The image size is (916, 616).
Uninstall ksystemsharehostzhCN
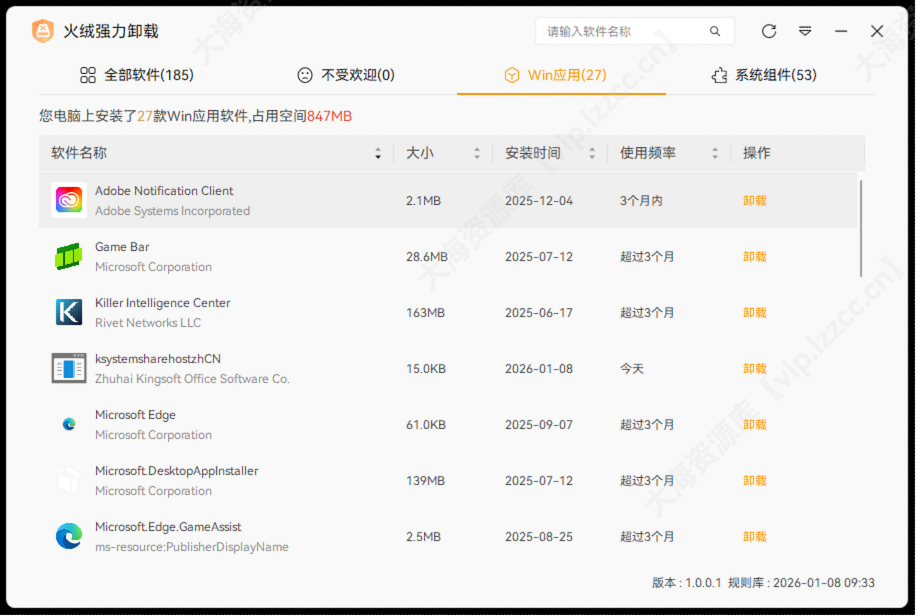(x=754, y=369)
